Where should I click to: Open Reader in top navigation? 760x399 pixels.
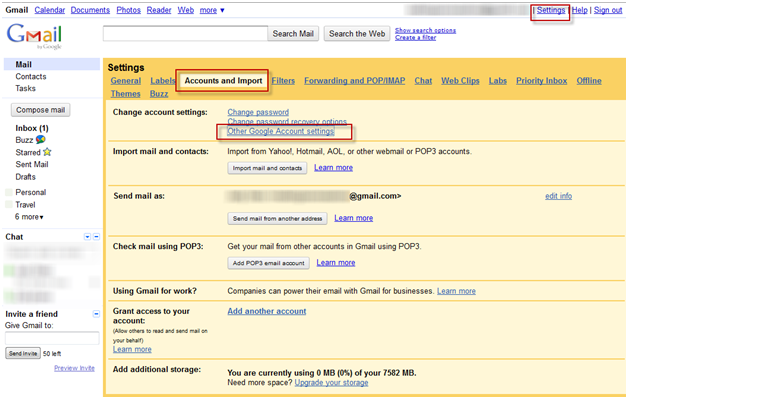coord(159,10)
